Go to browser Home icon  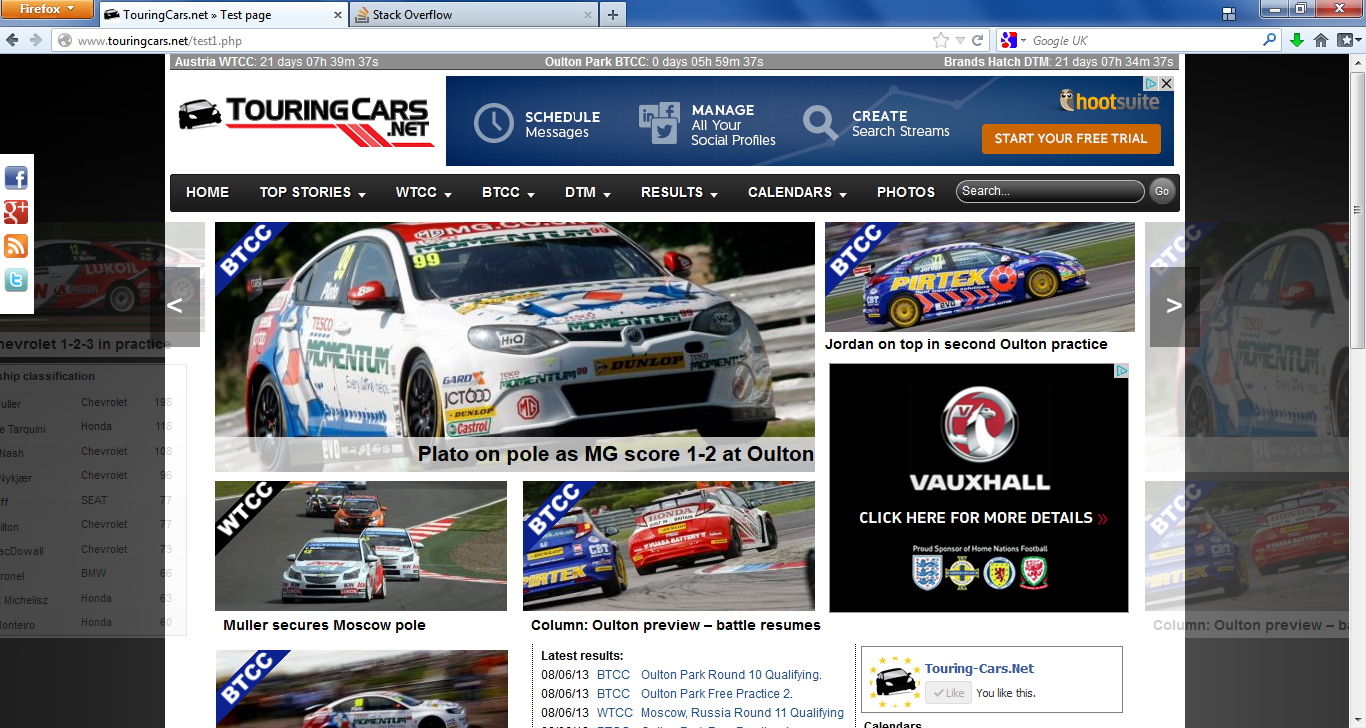(1321, 40)
